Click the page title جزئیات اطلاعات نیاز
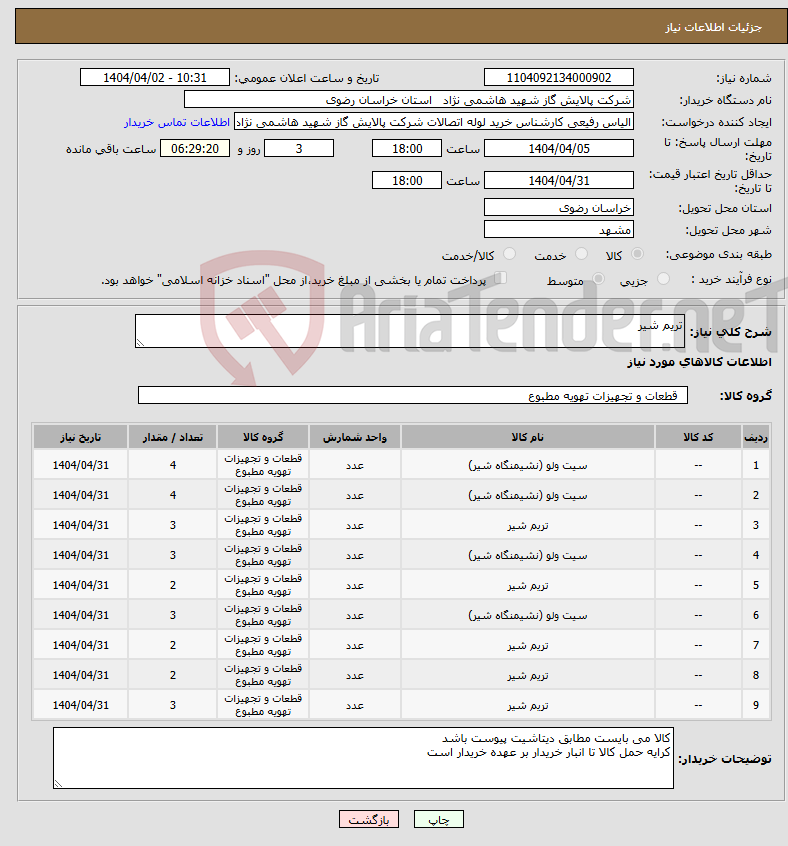Screen dimensions: 788x846 [x=713, y=27]
